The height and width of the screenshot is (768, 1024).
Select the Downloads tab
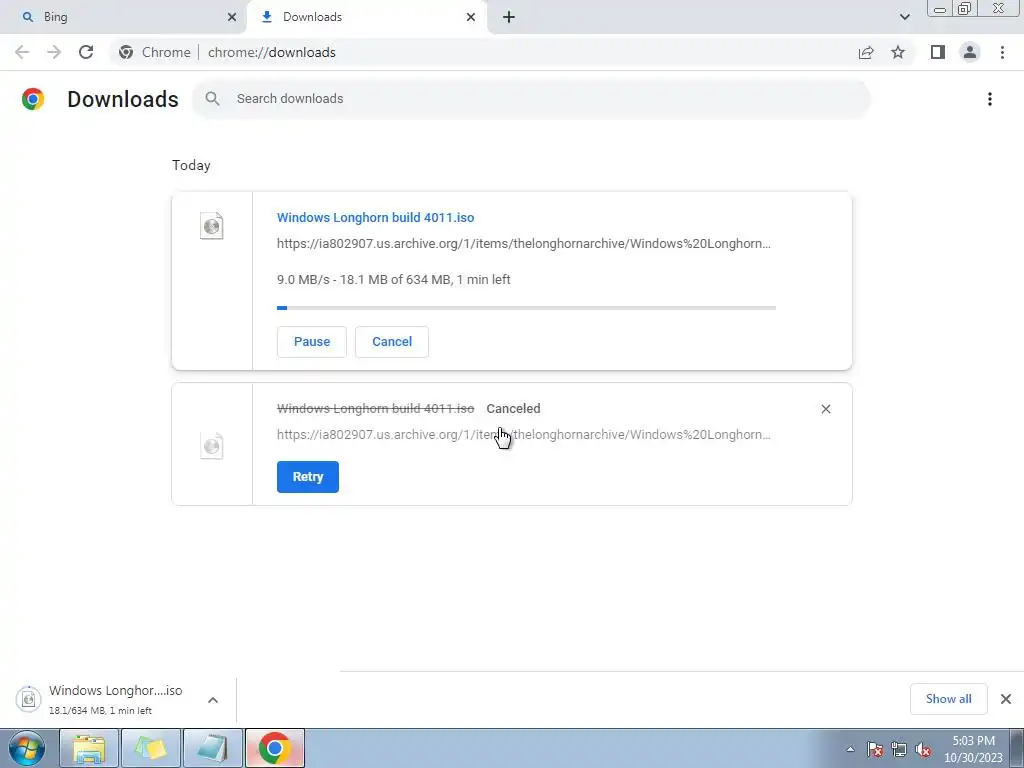click(366, 17)
